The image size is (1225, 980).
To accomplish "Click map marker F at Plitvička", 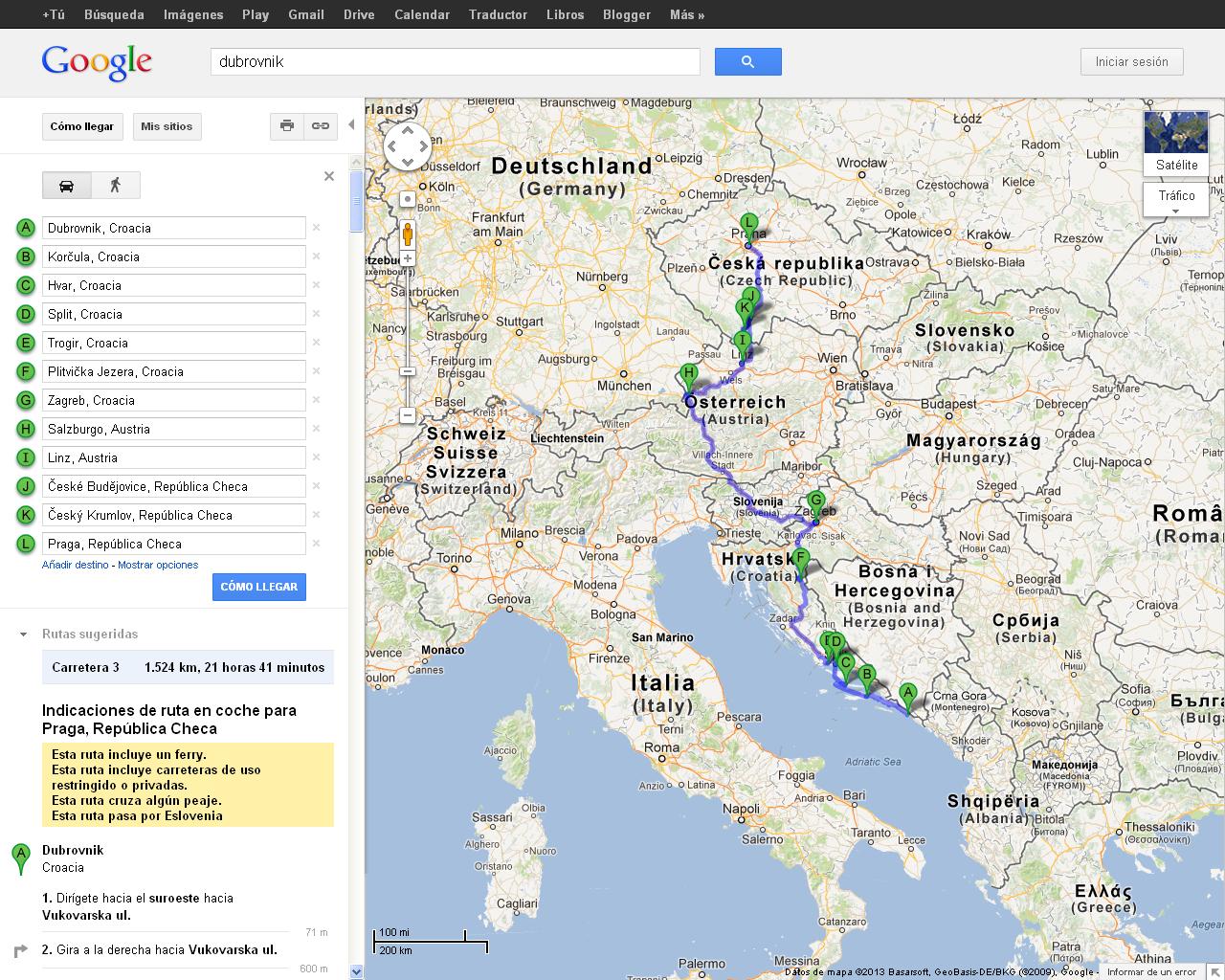I will pos(801,564).
